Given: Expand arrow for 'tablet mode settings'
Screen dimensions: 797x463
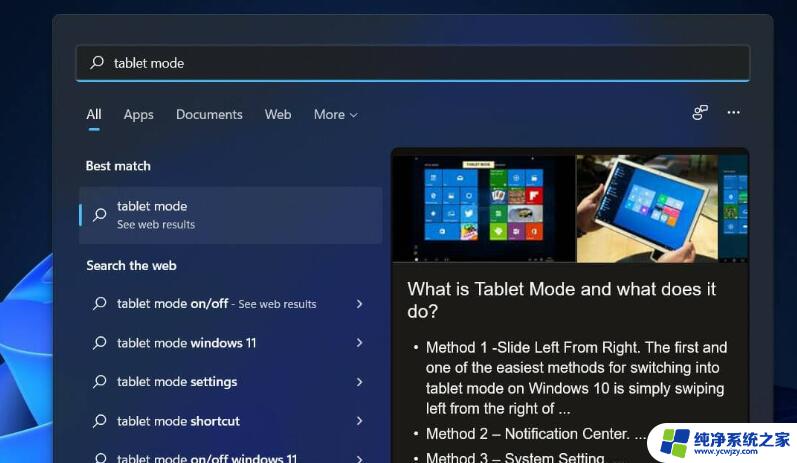Looking at the screenshot, I should click(359, 382).
